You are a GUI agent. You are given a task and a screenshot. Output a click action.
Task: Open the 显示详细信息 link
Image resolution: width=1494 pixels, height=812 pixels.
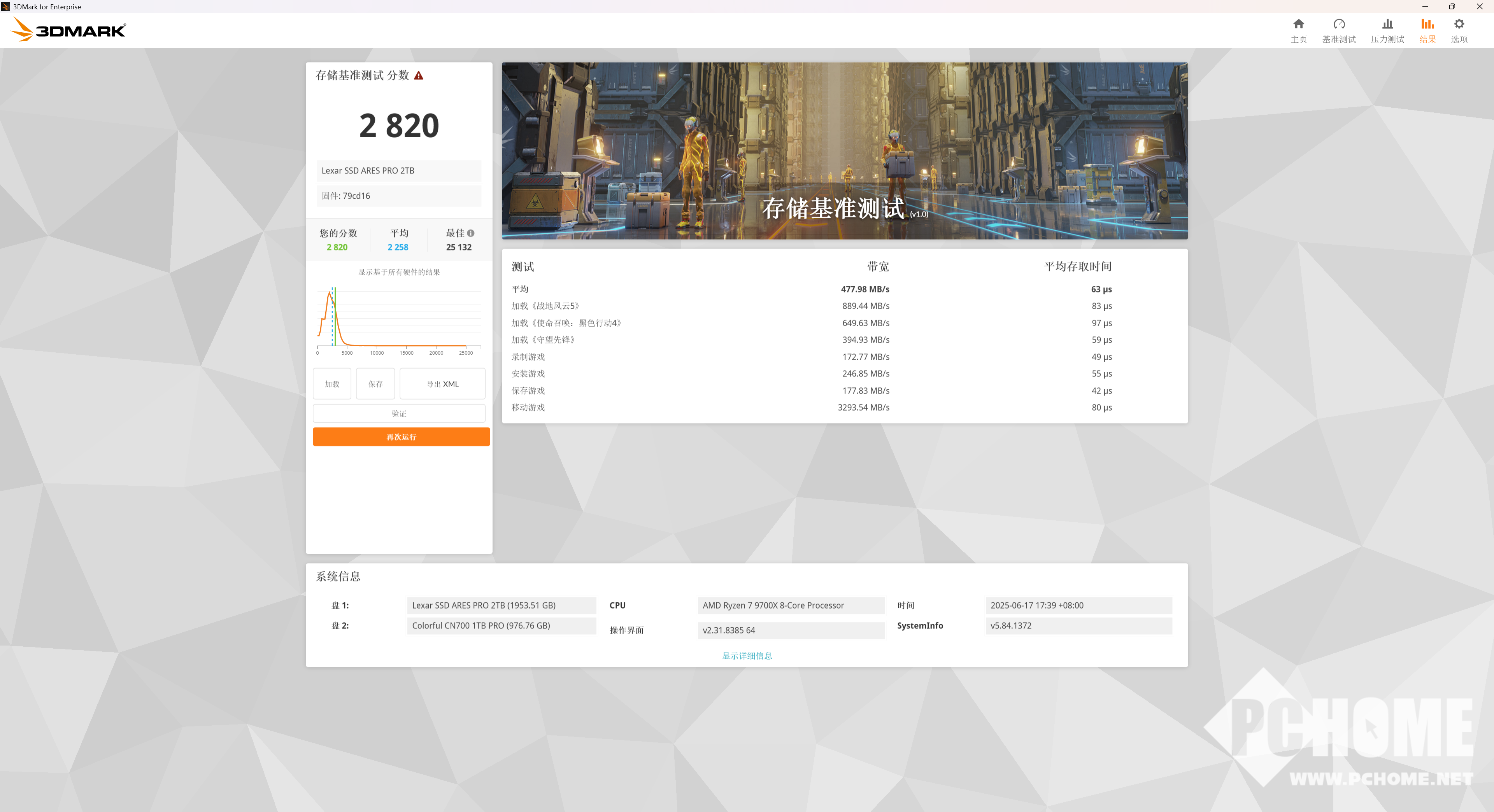(747, 656)
